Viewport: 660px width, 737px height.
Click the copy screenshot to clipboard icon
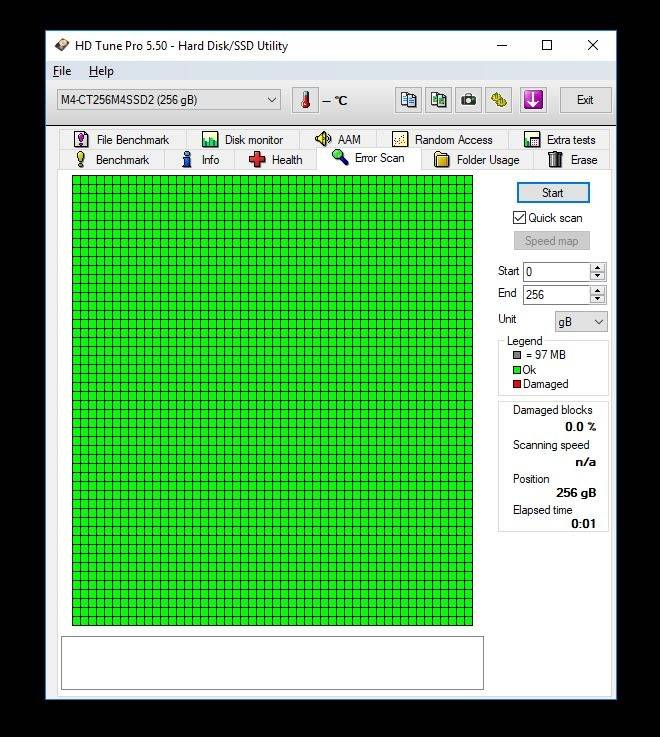click(438, 100)
